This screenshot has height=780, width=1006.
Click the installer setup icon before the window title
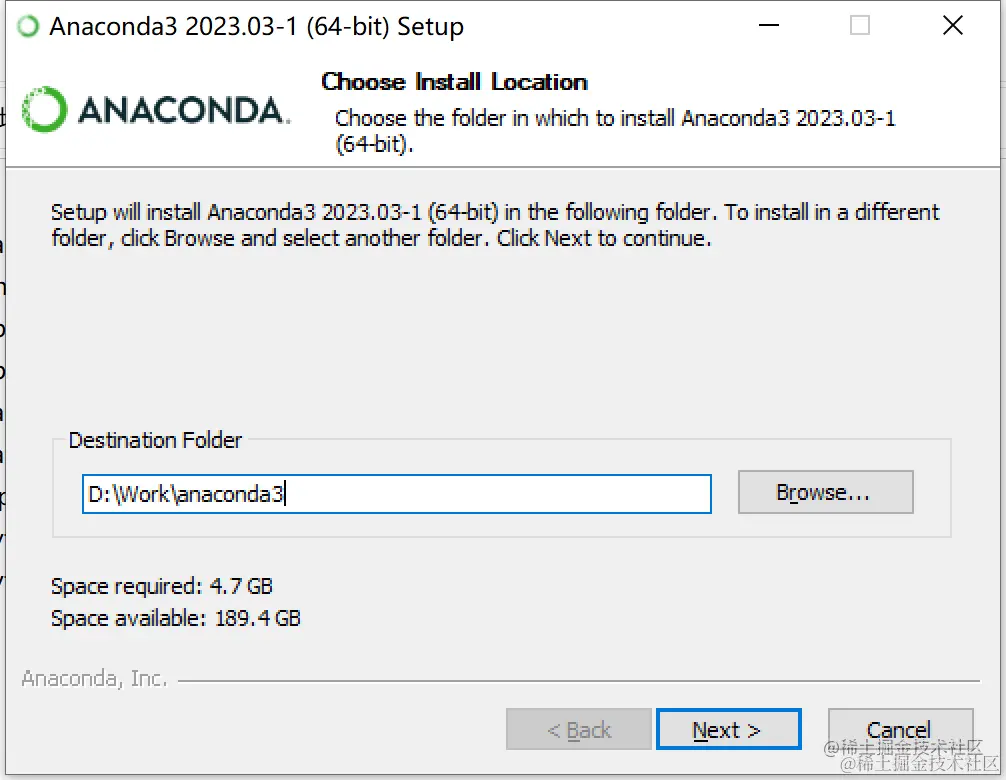tap(27, 26)
